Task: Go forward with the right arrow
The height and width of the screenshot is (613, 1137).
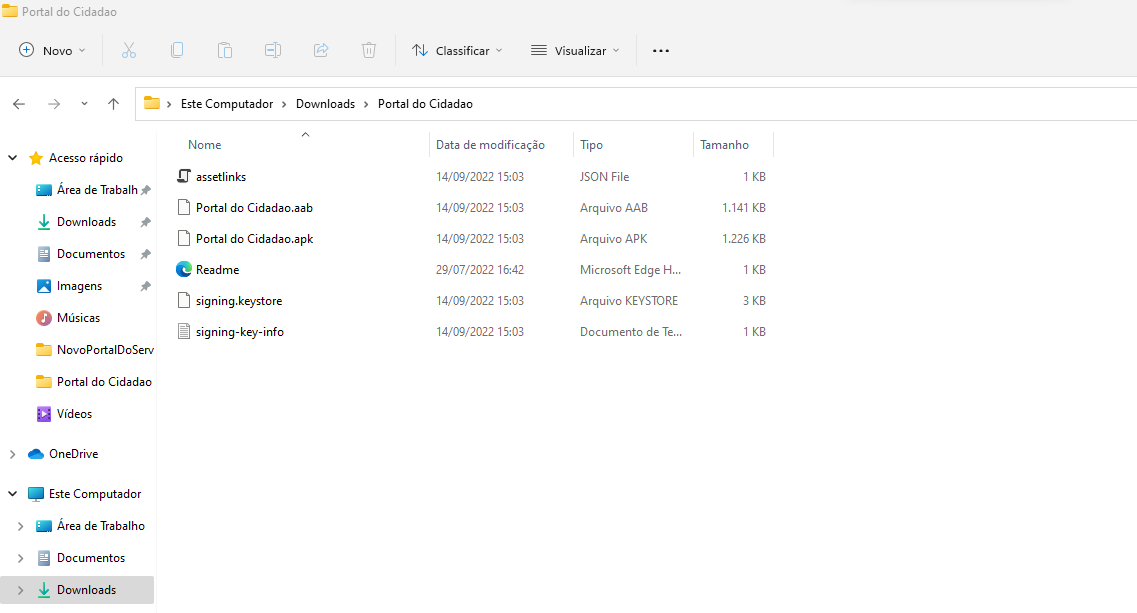Action: coord(54,104)
